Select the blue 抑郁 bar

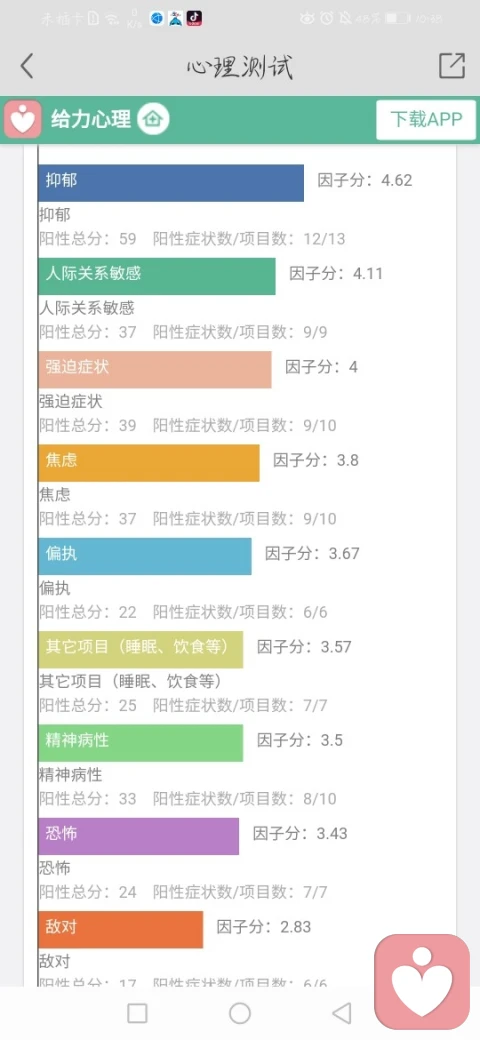[x=171, y=182]
